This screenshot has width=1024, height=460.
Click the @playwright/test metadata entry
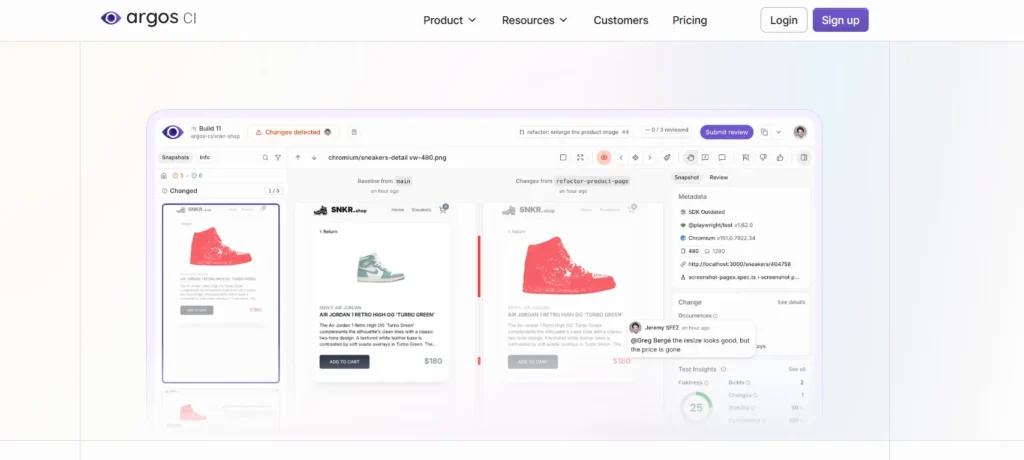pyautogui.click(x=716, y=225)
